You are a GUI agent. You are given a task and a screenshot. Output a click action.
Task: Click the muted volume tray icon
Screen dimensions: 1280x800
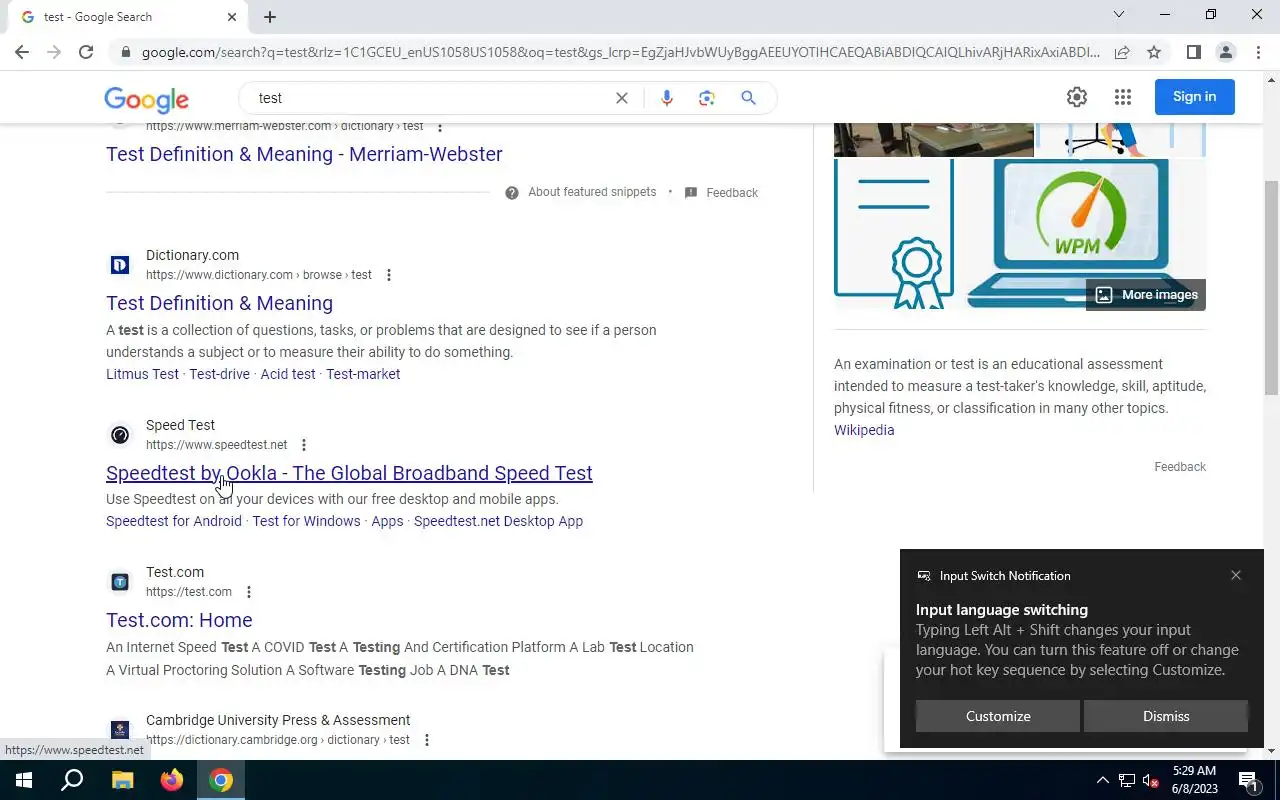pos(1151,780)
